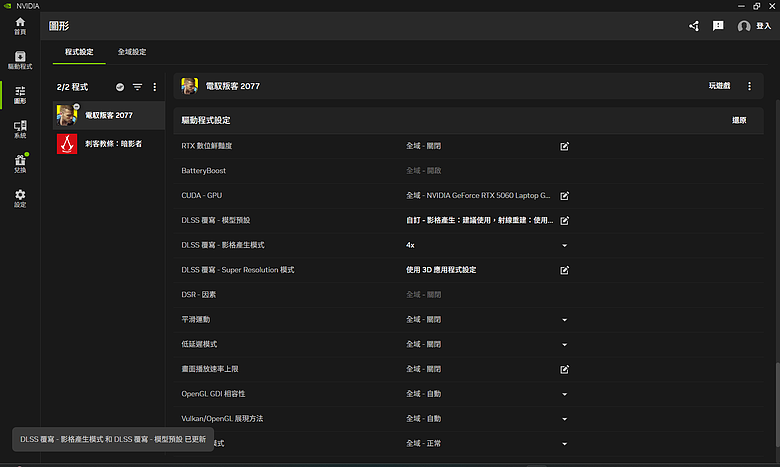Expand DLSS 影格產生模式 4x dropdown
Viewport: 780px width, 467px height.
coord(564,245)
